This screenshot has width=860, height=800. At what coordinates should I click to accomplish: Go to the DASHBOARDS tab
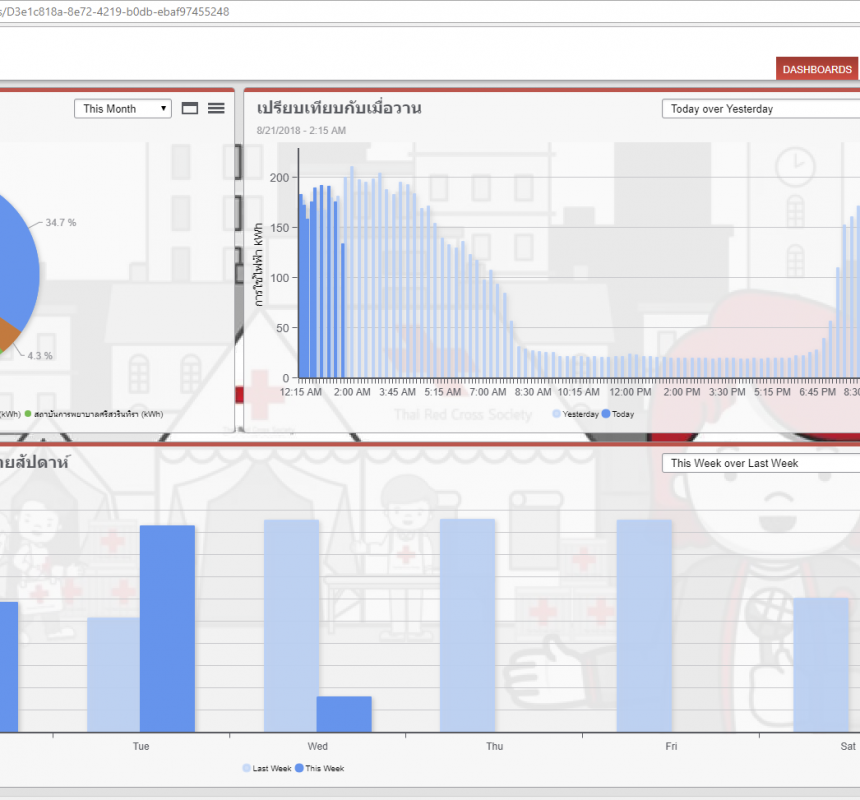point(817,69)
